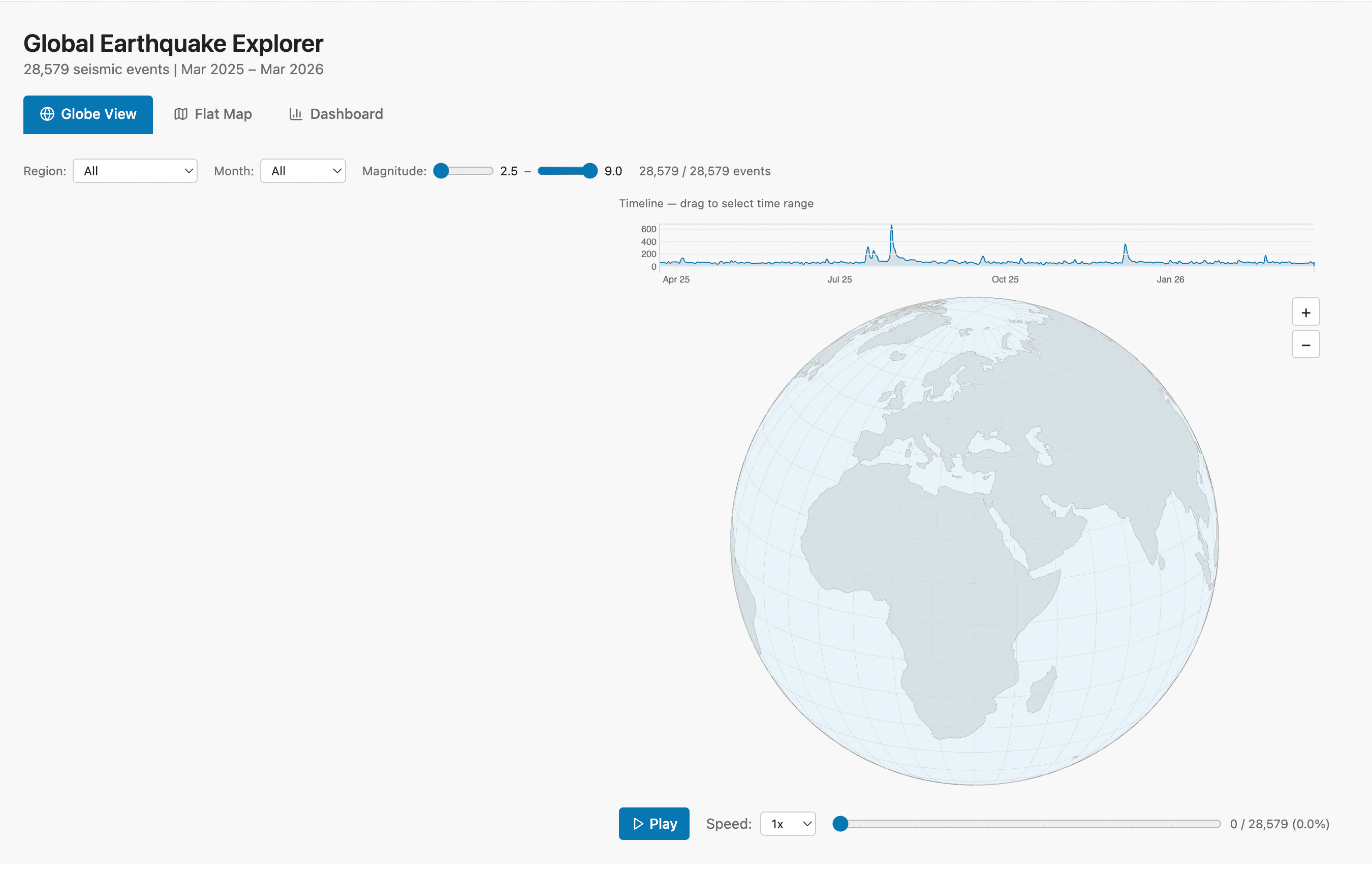Click the bar chart icon beside Dashboard

(x=296, y=114)
